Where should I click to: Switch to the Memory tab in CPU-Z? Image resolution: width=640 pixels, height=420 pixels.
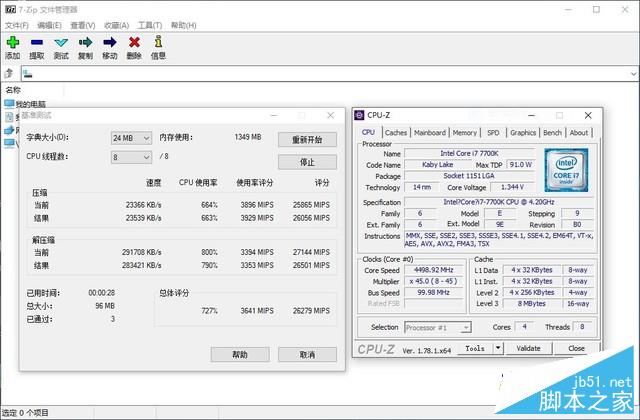point(464,133)
